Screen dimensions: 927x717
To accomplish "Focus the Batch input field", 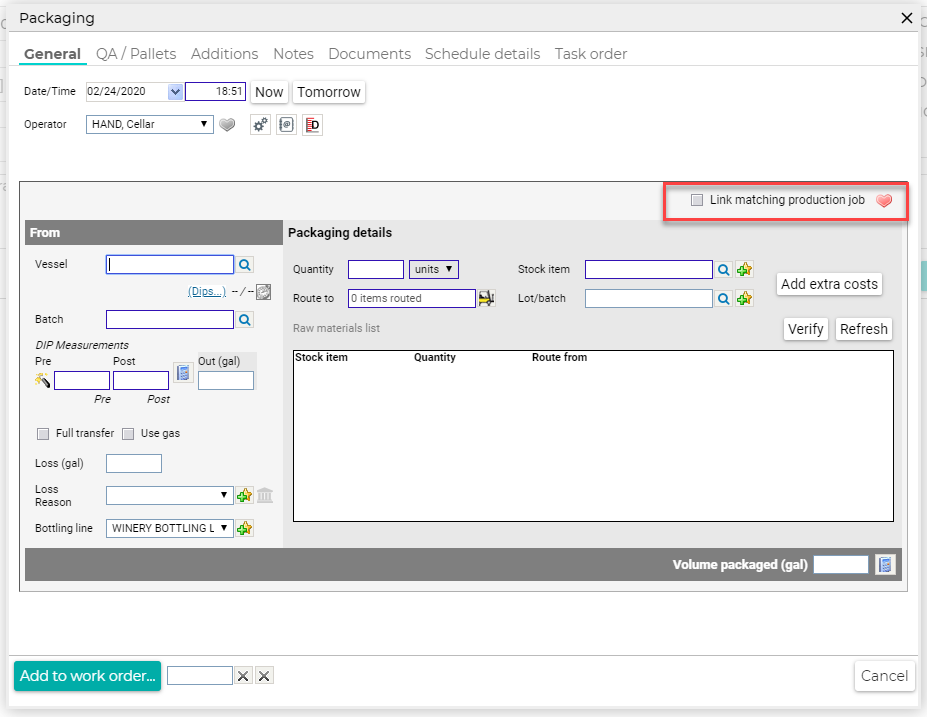I will pyautogui.click(x=170, y=320).
